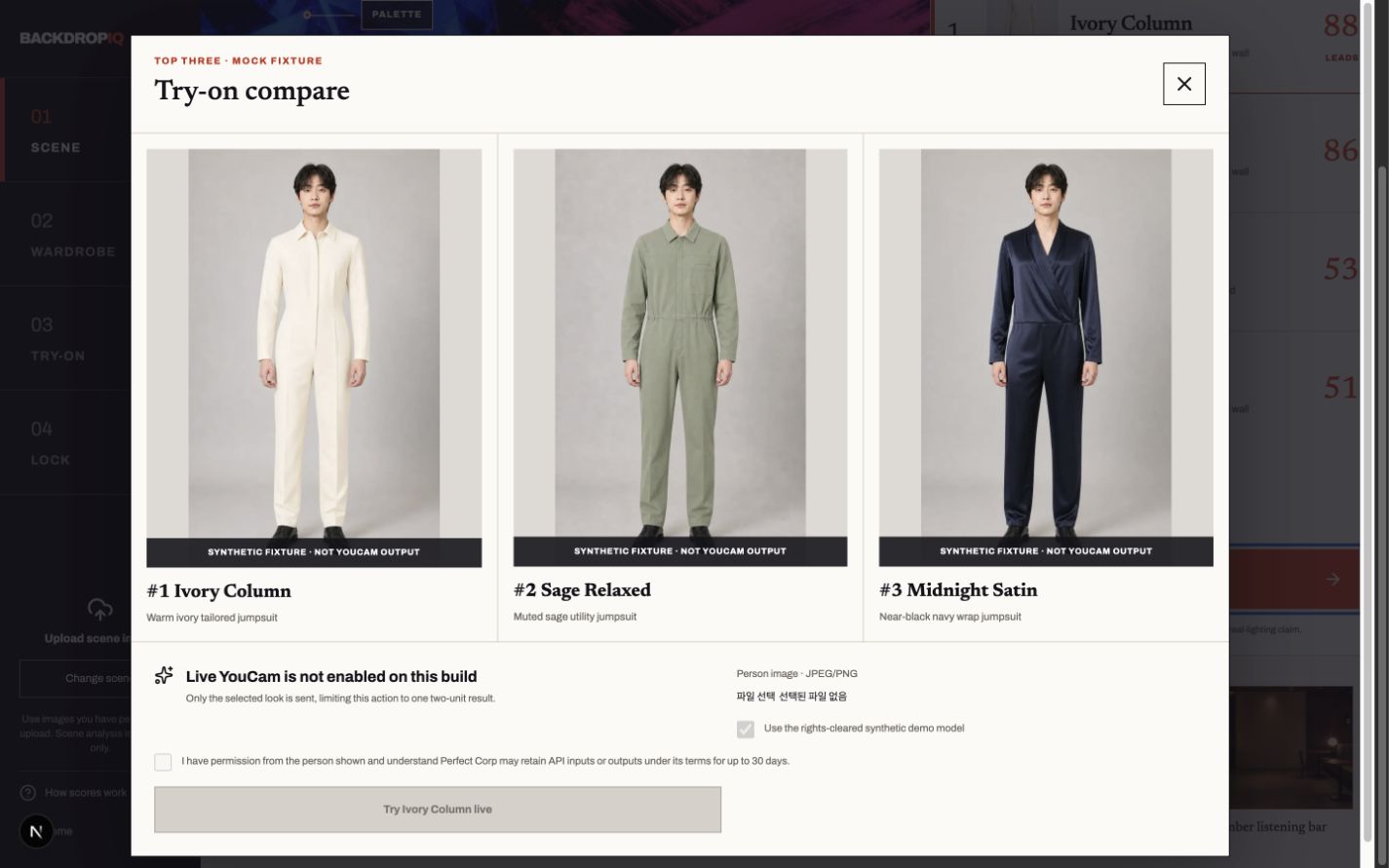This screenshot has height=868, width=1389.
Task: Select the Sage Relaxed jumpsuit image
Action: (x=680, y=358)
